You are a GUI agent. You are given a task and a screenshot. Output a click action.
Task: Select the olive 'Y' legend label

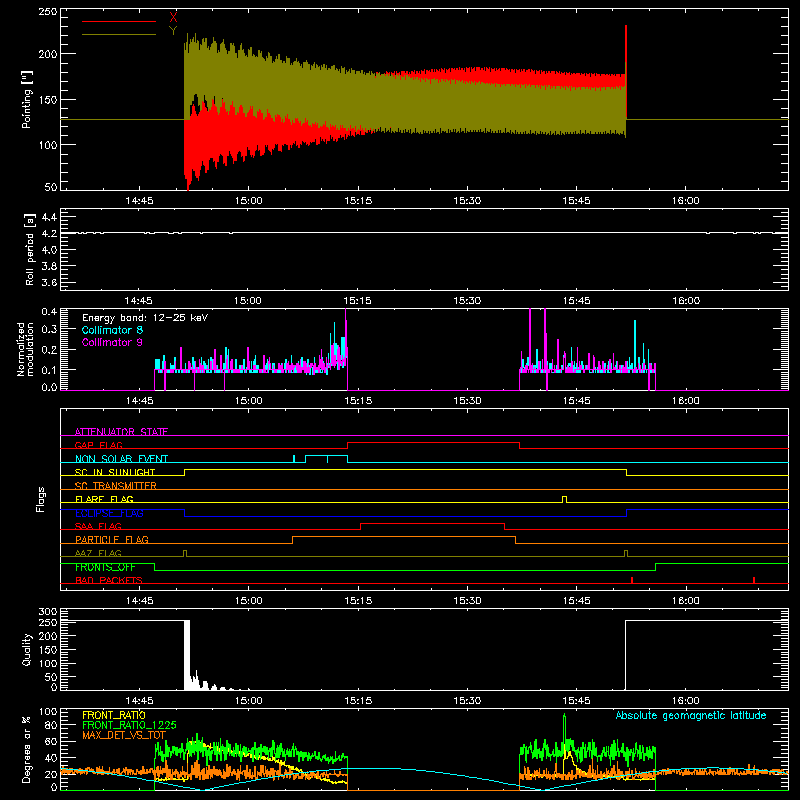[x=173, y=31]
